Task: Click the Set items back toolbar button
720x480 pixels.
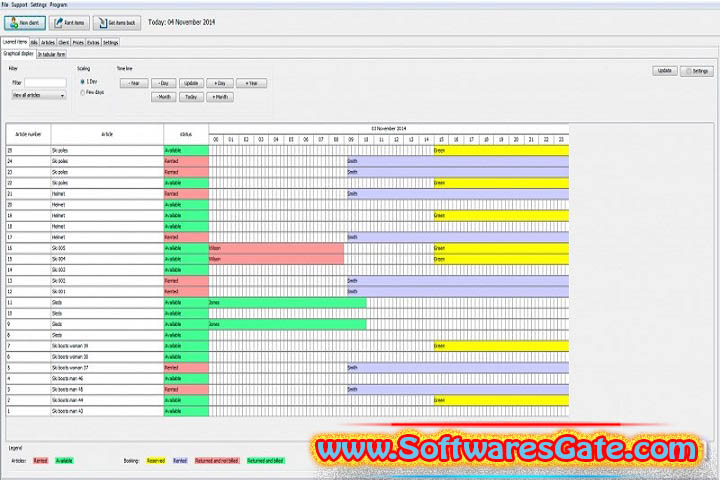Action: point(117,23)
